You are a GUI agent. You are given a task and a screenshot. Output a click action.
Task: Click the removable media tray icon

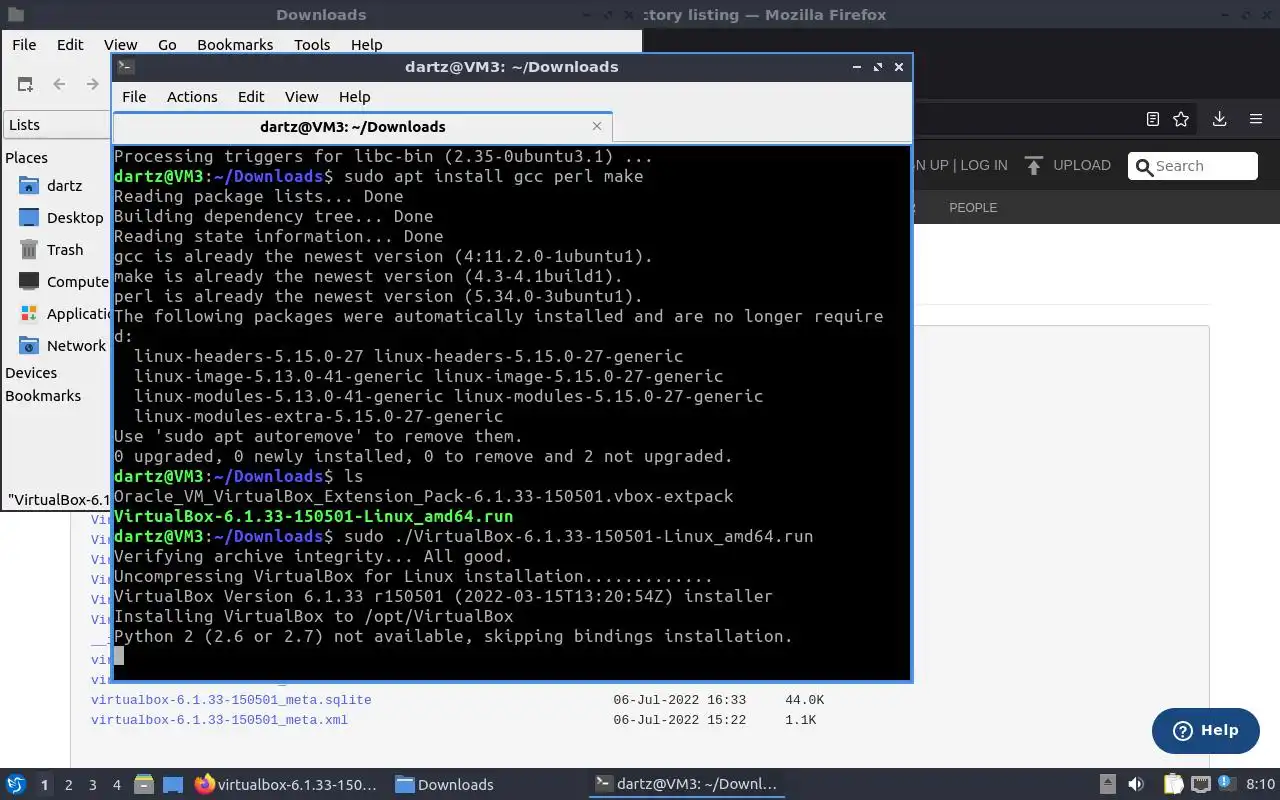point(1108,785)
